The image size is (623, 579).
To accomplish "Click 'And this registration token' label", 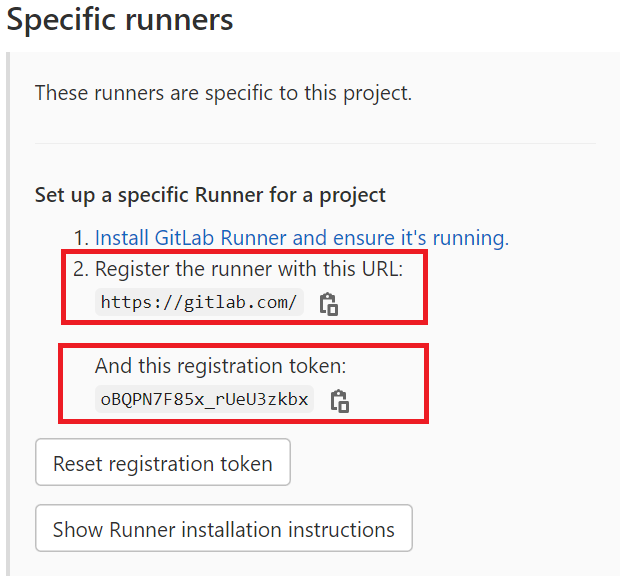I will pyautogui.click(x=220, y=365).
